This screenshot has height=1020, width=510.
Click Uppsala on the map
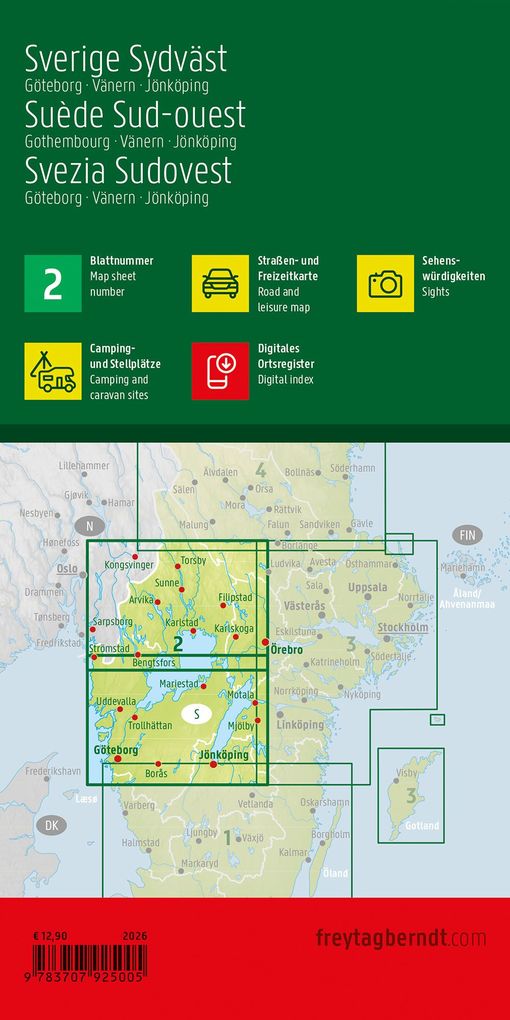pyautogui.click(x=368, y=587)
